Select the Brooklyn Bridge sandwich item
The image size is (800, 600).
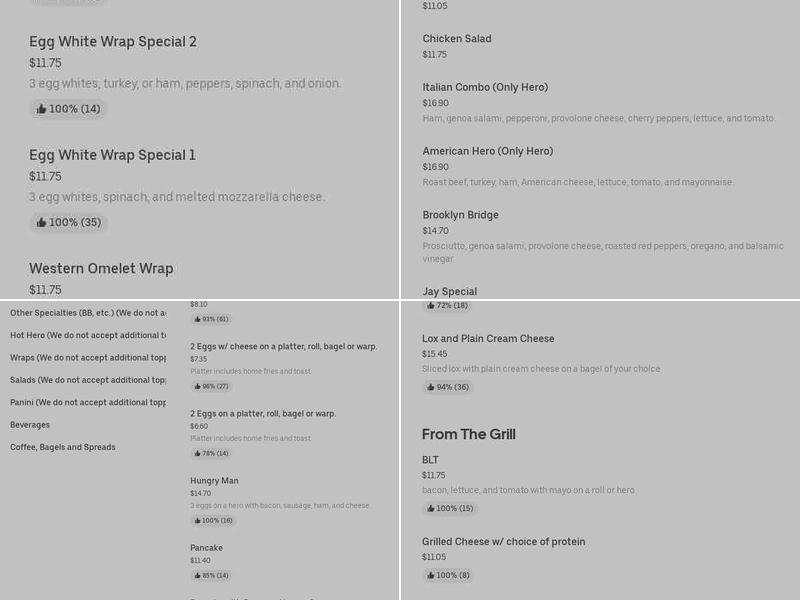(x=460, y=214)
